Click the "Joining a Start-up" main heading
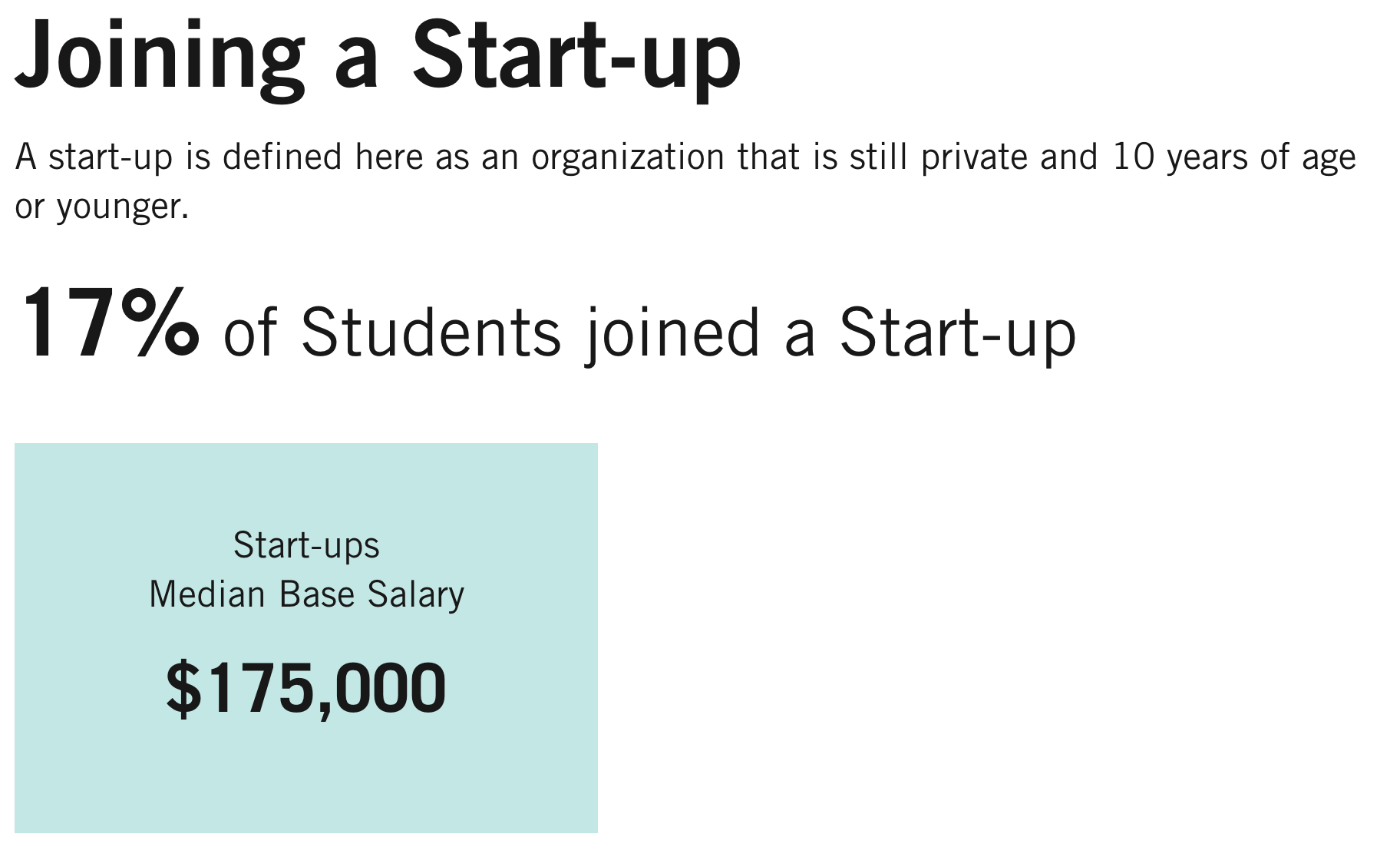This screenshot has height=847, width=1400. tap(378, 58)
